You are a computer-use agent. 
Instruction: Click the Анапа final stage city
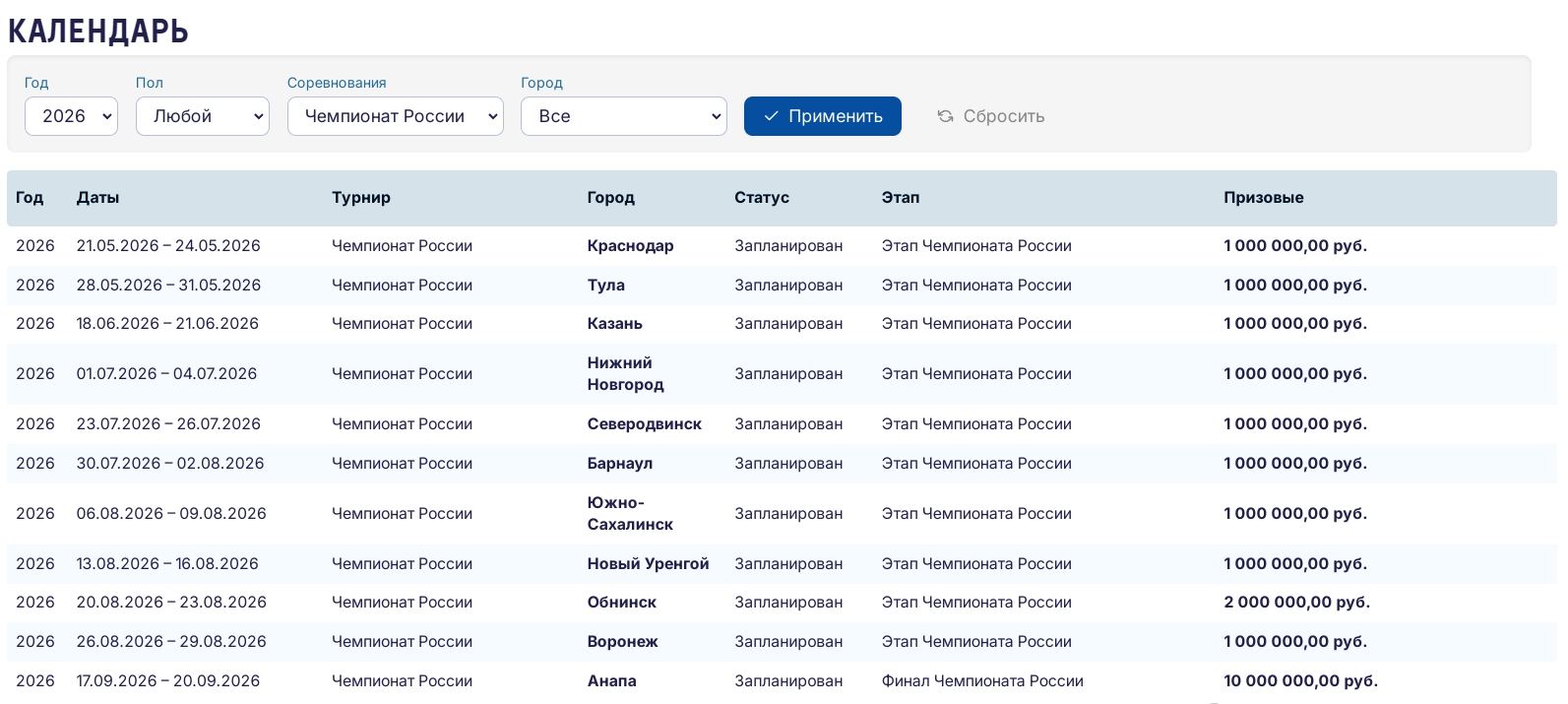611,681
